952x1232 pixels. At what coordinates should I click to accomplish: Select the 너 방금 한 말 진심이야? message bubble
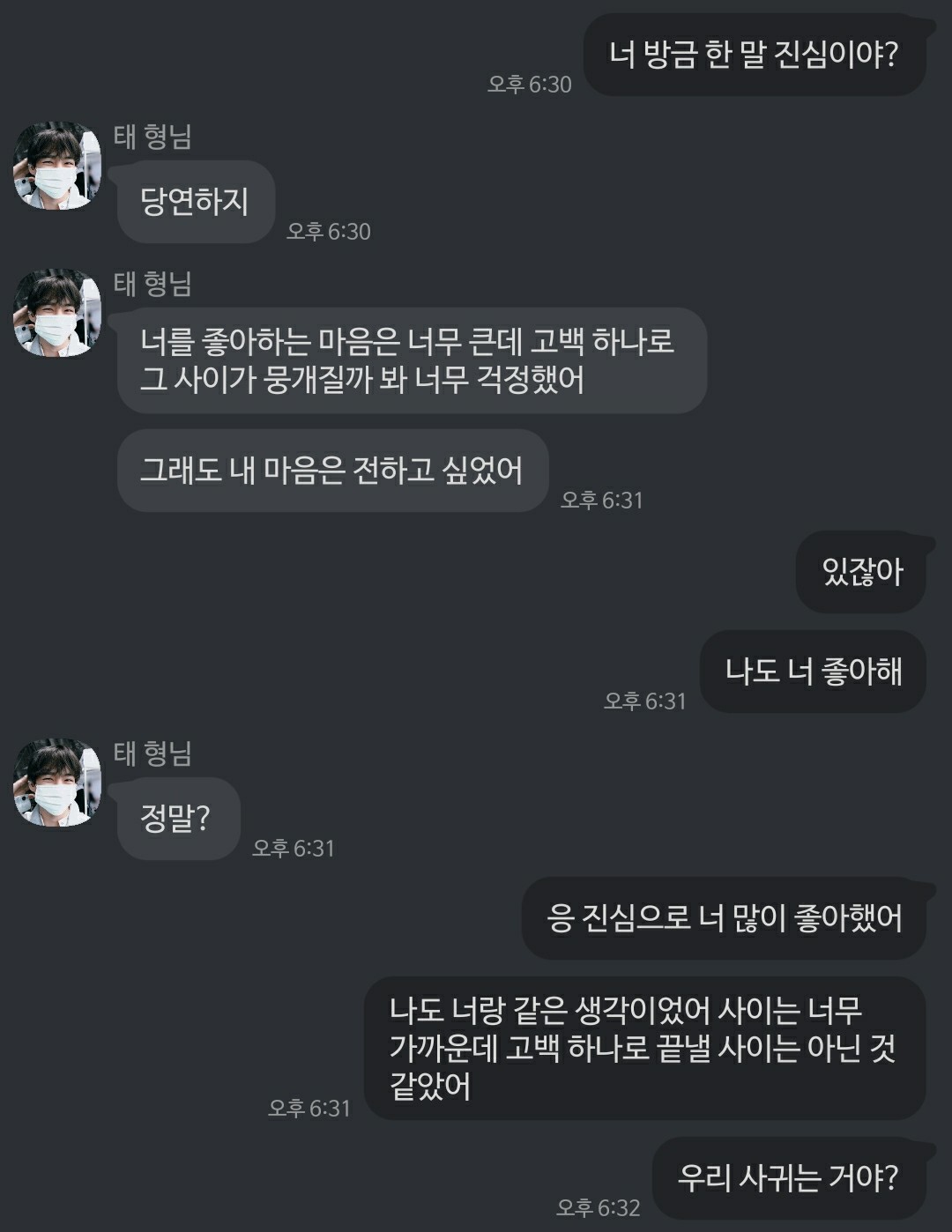(755, 55)
